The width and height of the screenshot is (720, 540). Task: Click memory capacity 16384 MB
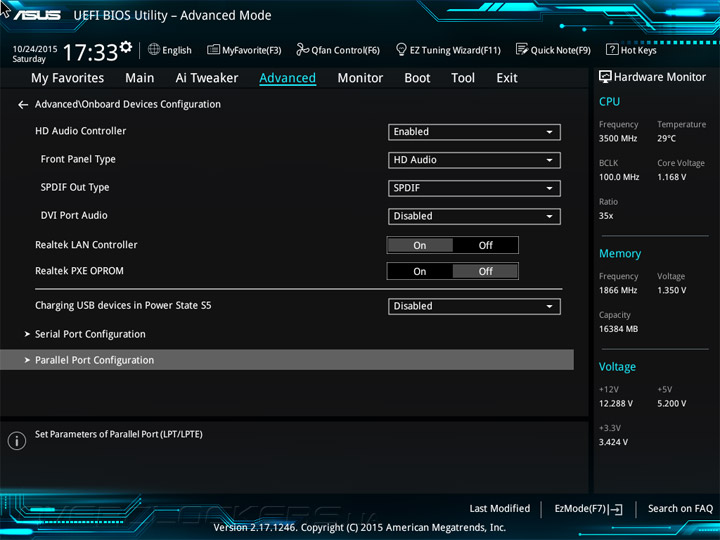(619, 329)
